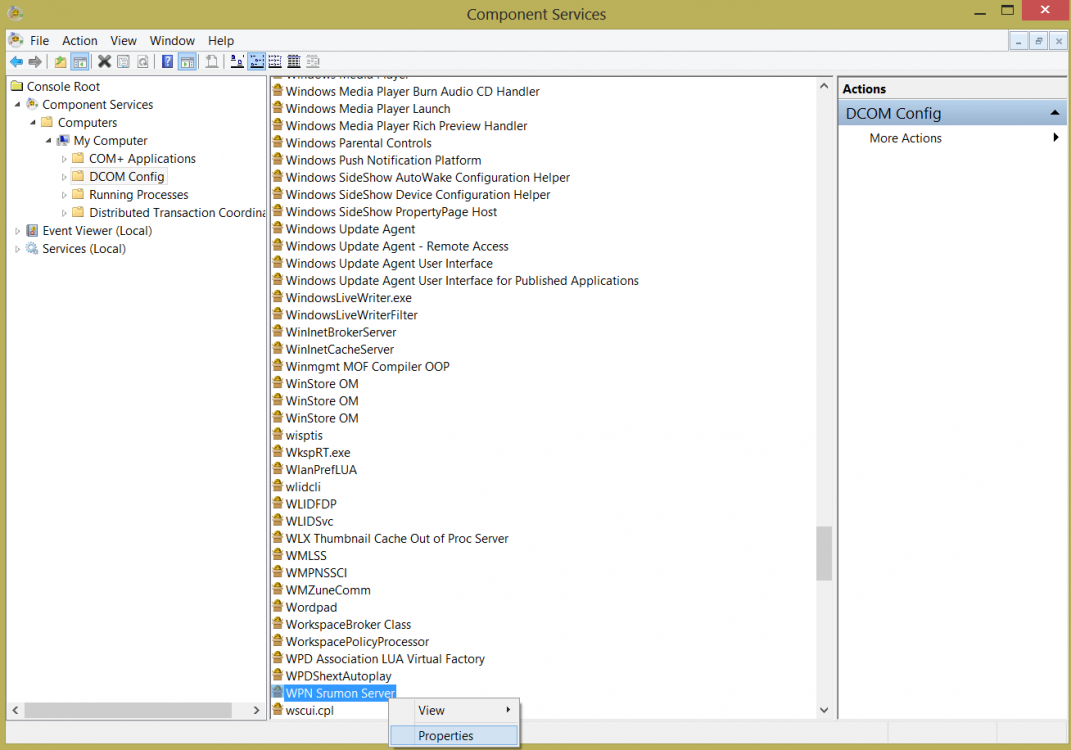Select WinInetBrokerServer entry
Viewport: 1071px width, 750px height.
tap(341, 332)
